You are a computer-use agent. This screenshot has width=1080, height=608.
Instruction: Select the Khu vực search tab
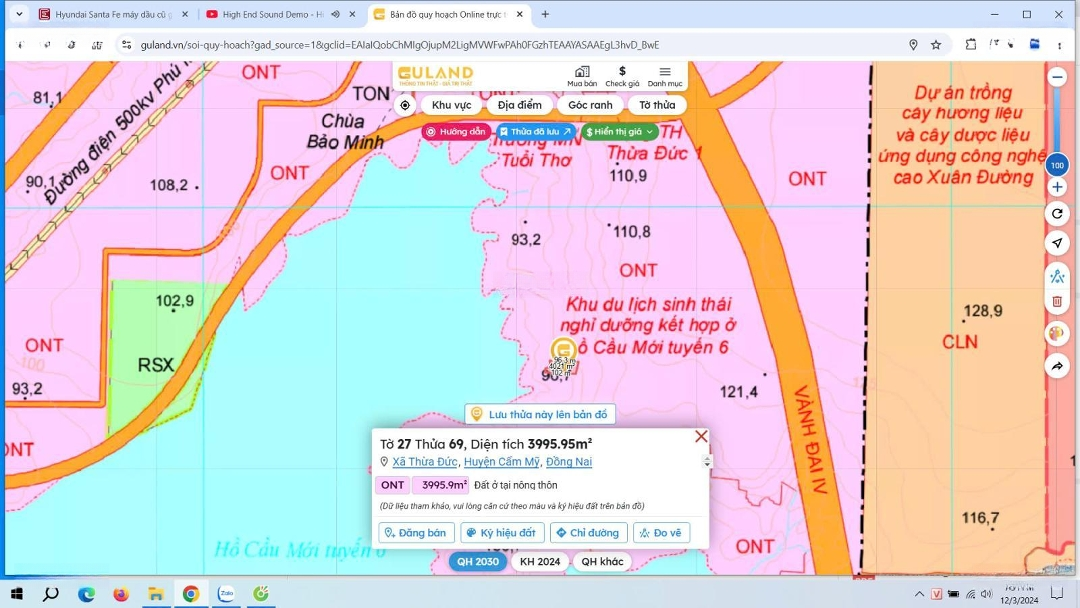(451, 106)
